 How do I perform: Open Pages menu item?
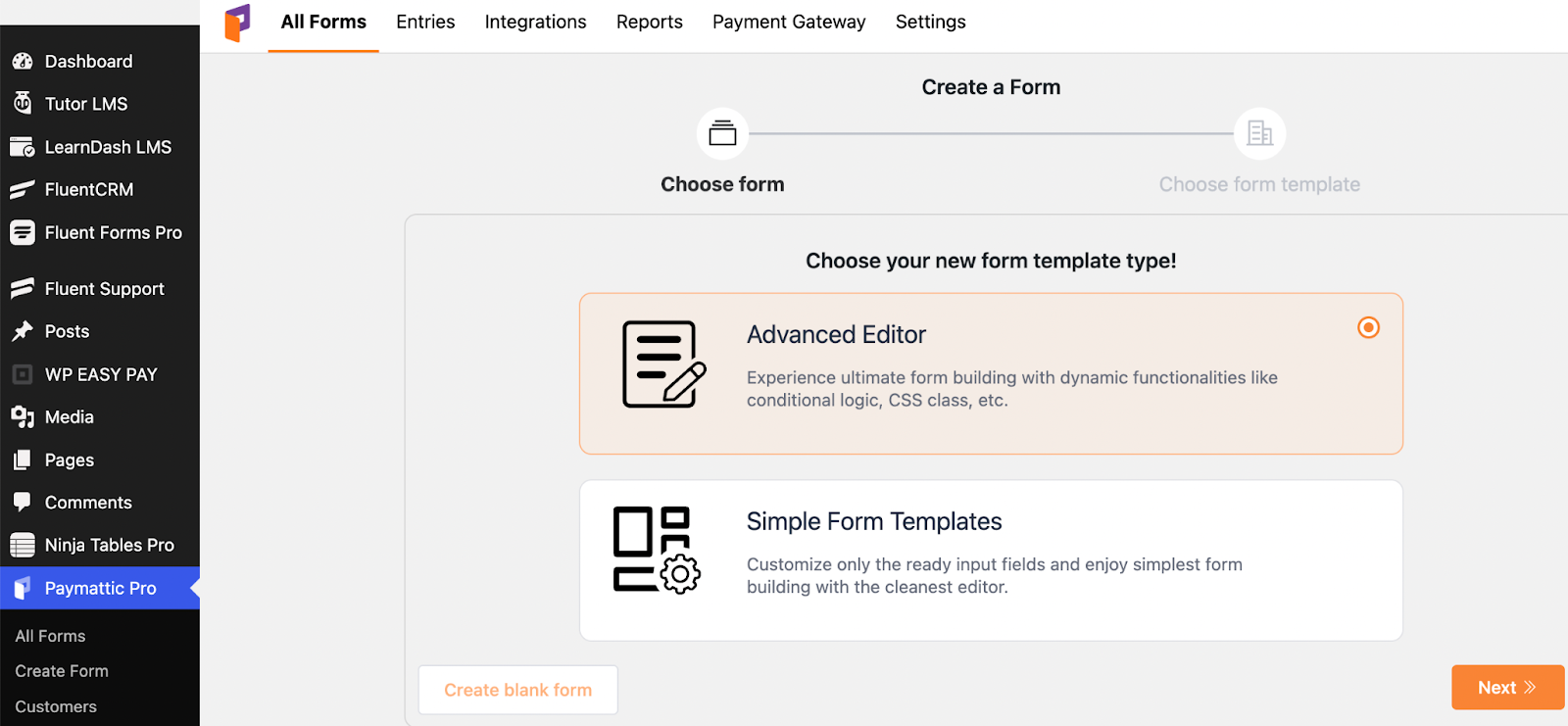[x=100, y=460]
